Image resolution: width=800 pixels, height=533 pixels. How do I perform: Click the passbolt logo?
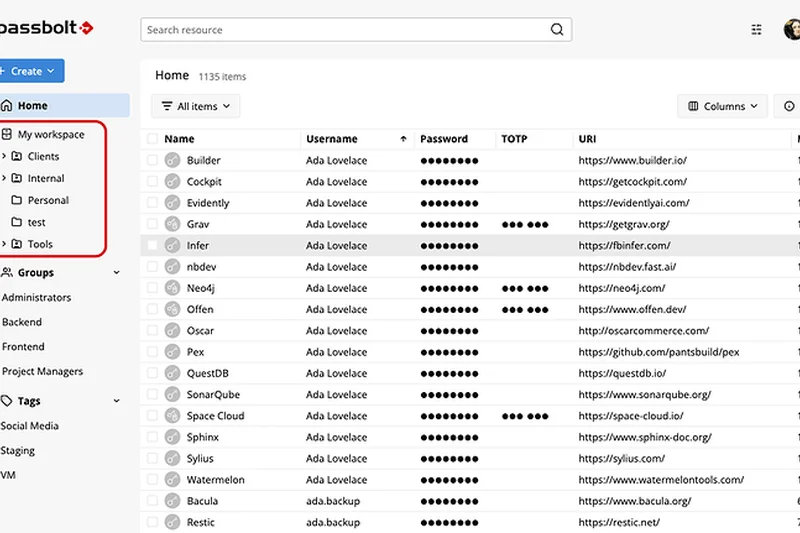[x=46, y=28]
